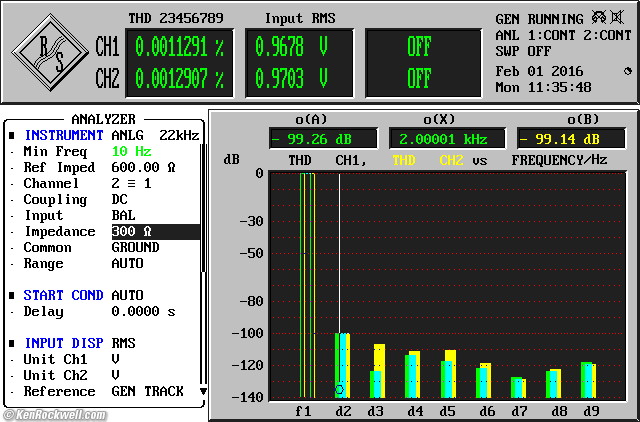Click the Min Freq 10 Hz field
This screenshot has height=422, width=640.
(131, 151)
